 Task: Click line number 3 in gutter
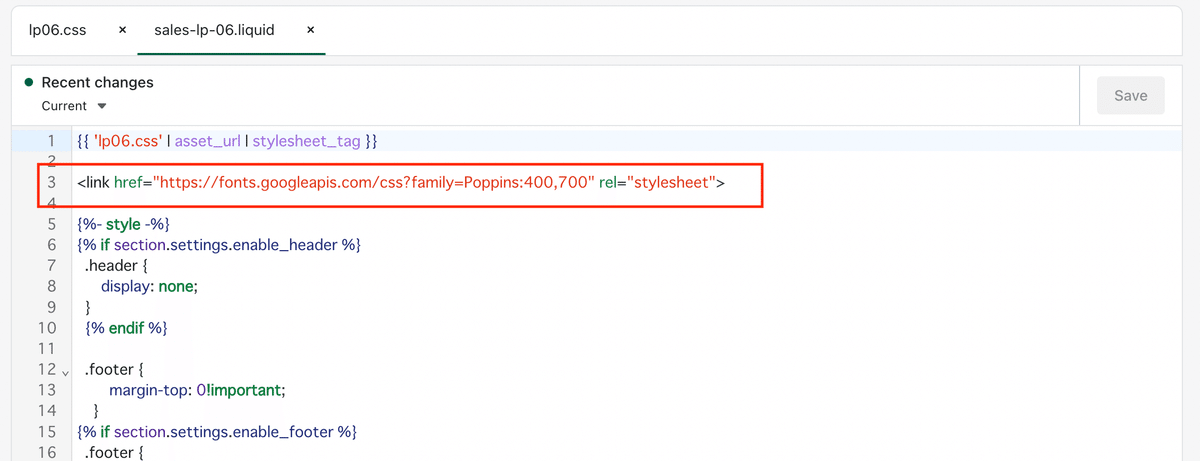[50, 184]
